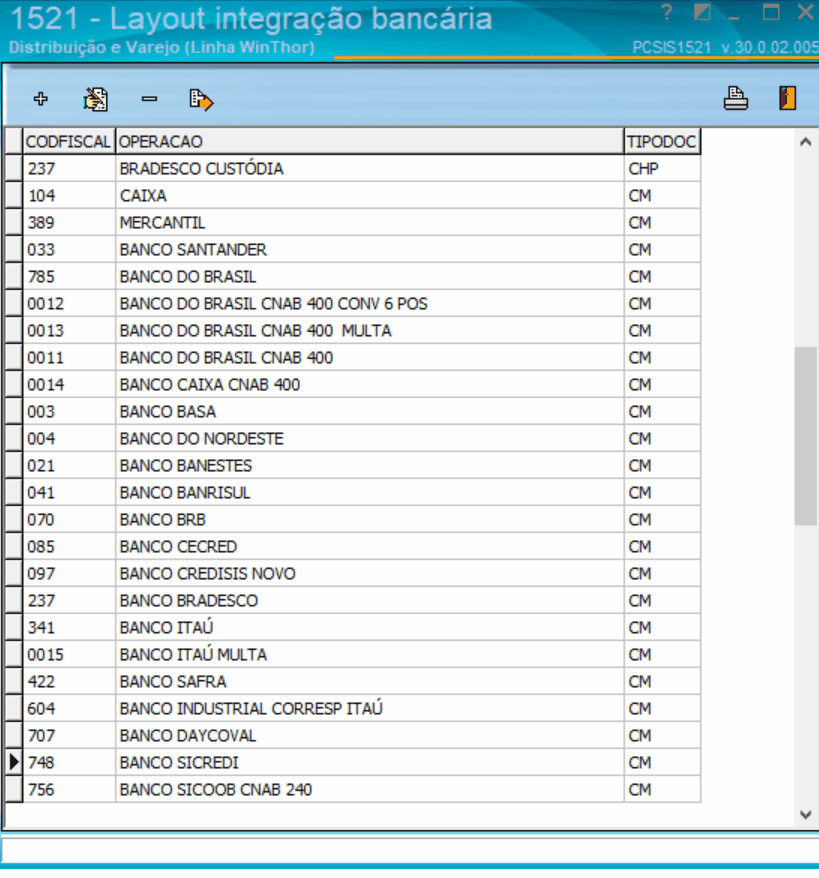Screen dimensions: 819x878
Task: Click code 756 cell
Action: click(69, 790)
